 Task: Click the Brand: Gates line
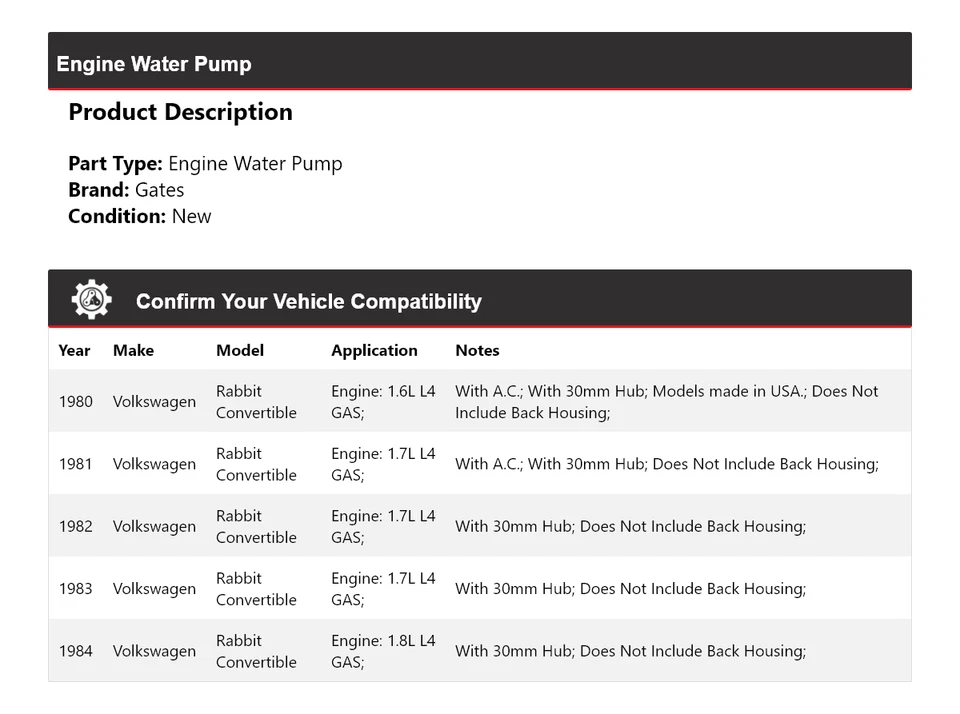[126, 190]
